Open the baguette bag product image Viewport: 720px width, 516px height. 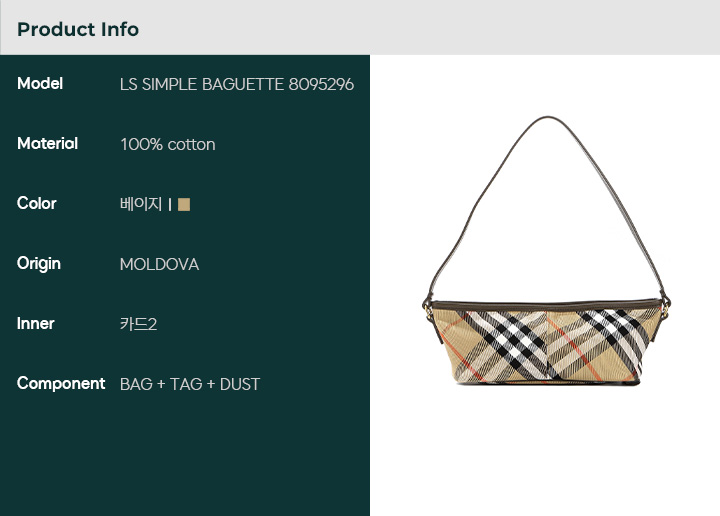point(546,251)
